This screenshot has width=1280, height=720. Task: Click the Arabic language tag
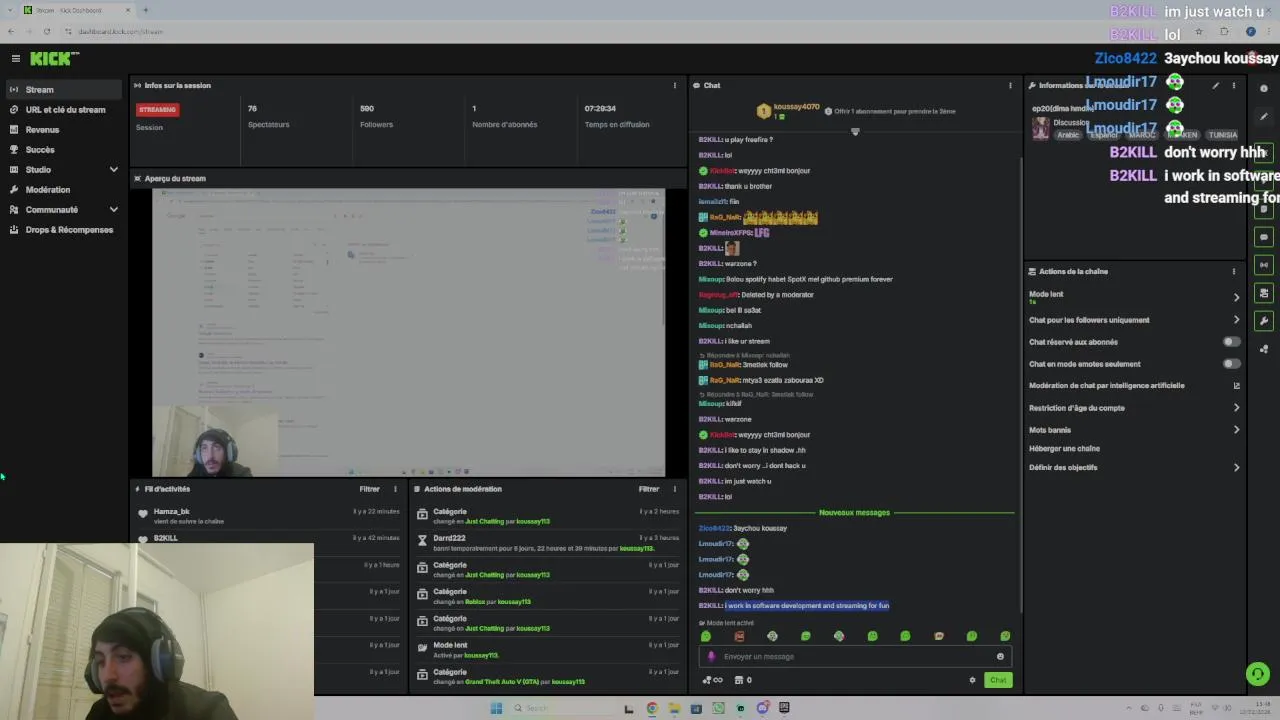tap(1068, 135)
